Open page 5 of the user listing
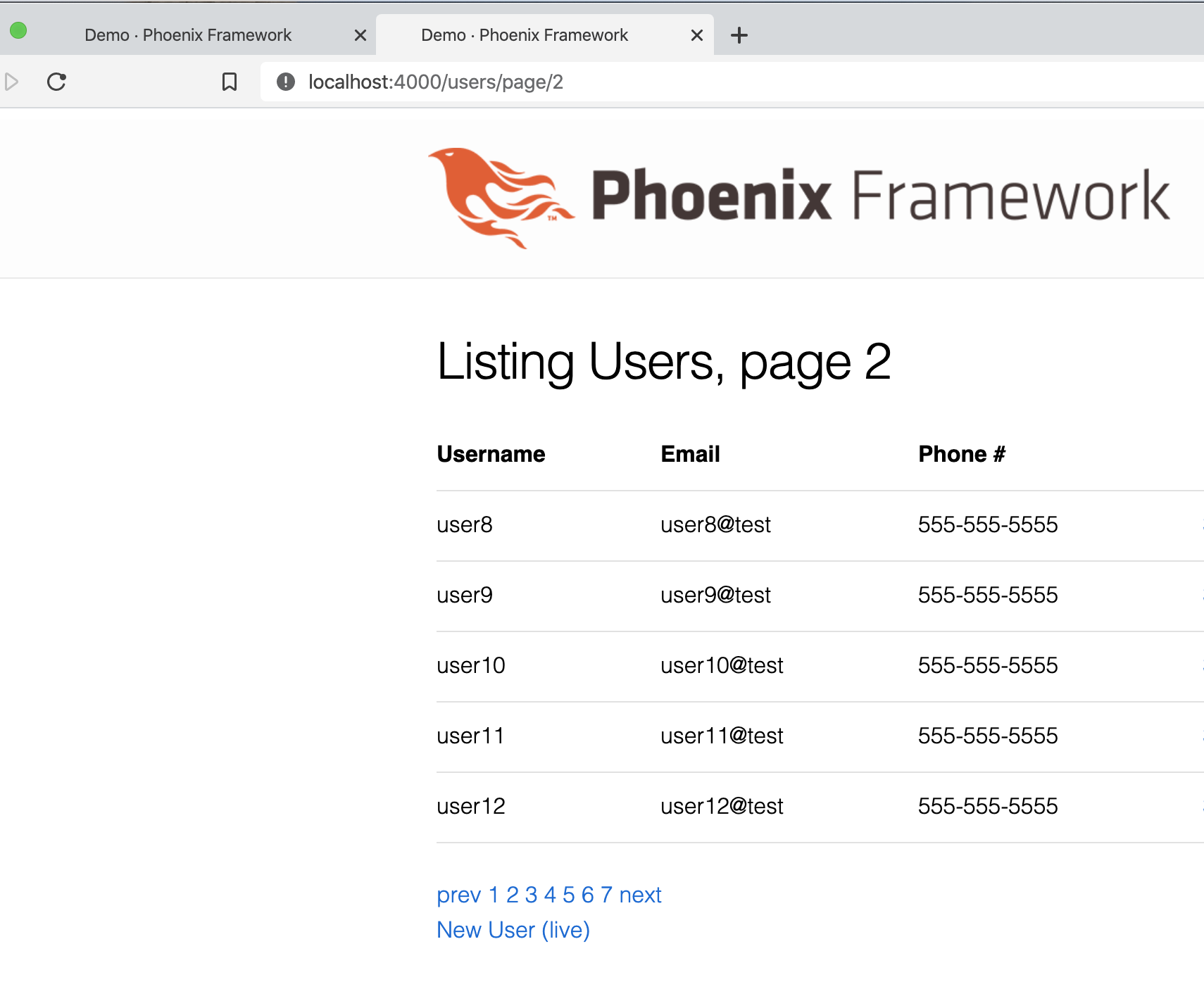 570,895
